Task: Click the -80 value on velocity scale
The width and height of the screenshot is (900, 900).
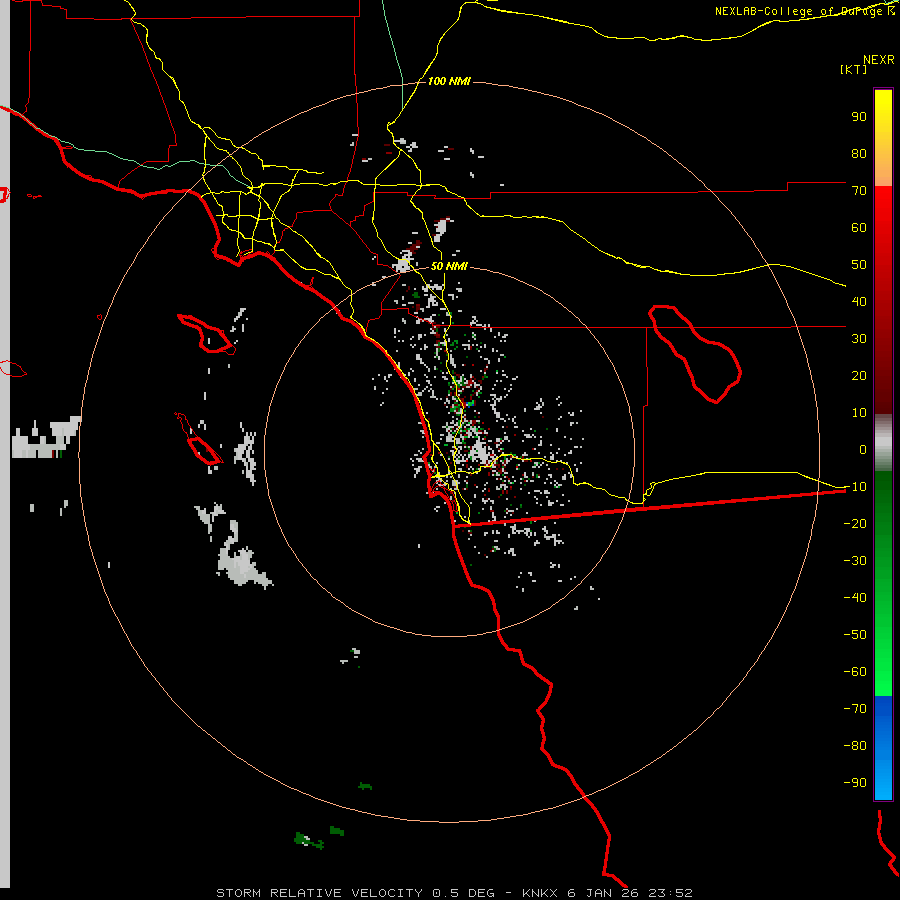Action: point(855,746)
